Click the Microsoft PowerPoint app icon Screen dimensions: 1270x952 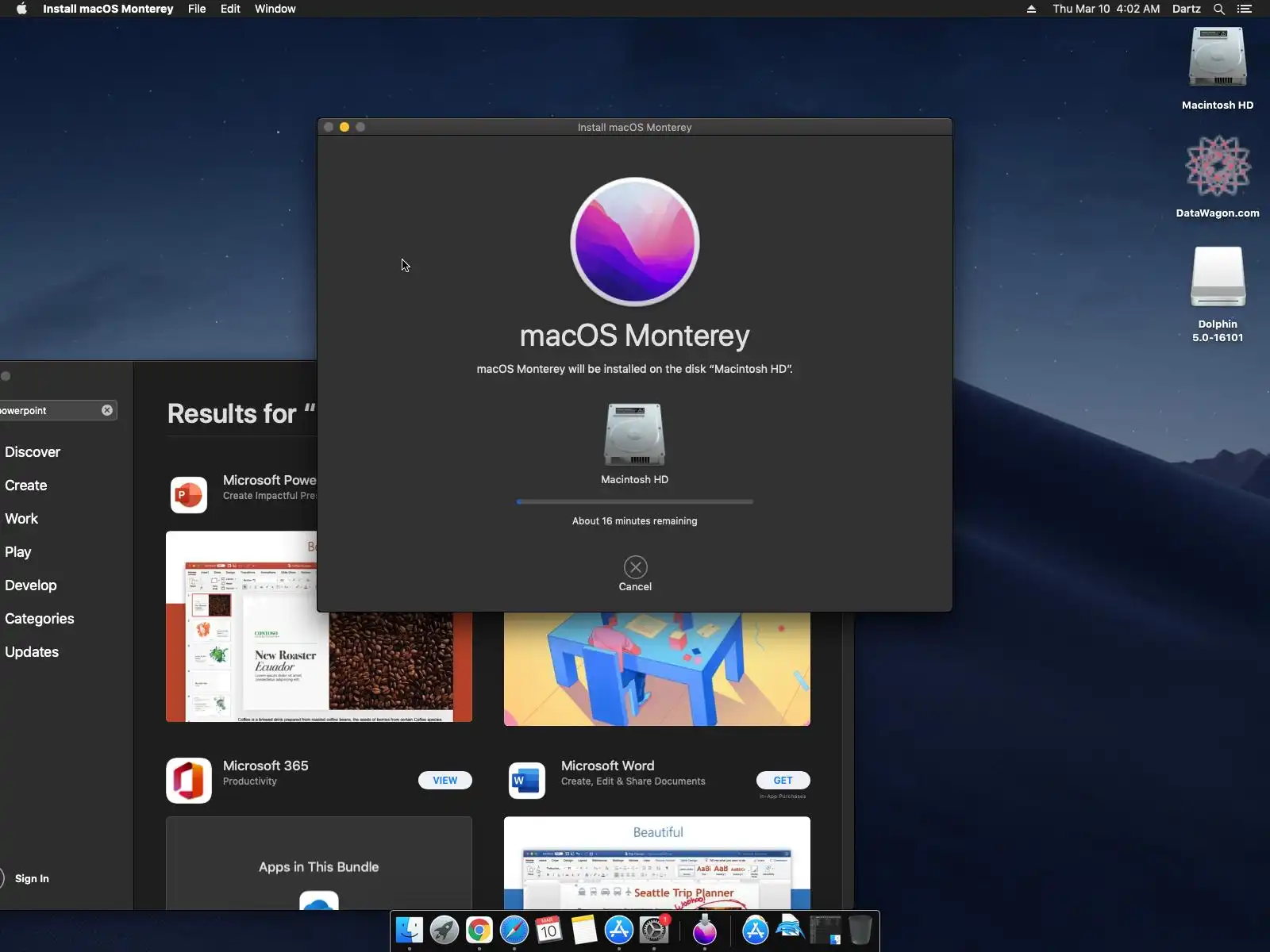click(189, 494)
